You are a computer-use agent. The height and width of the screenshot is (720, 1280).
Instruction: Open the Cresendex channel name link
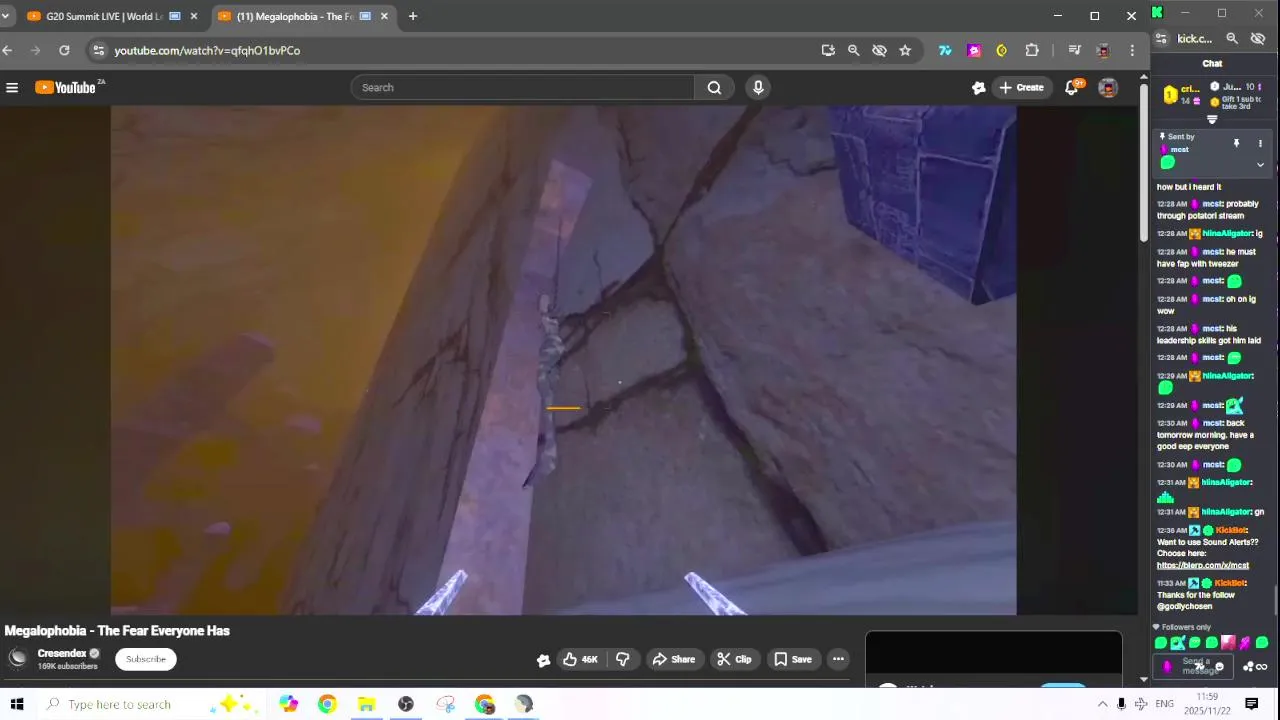[62, 653]
